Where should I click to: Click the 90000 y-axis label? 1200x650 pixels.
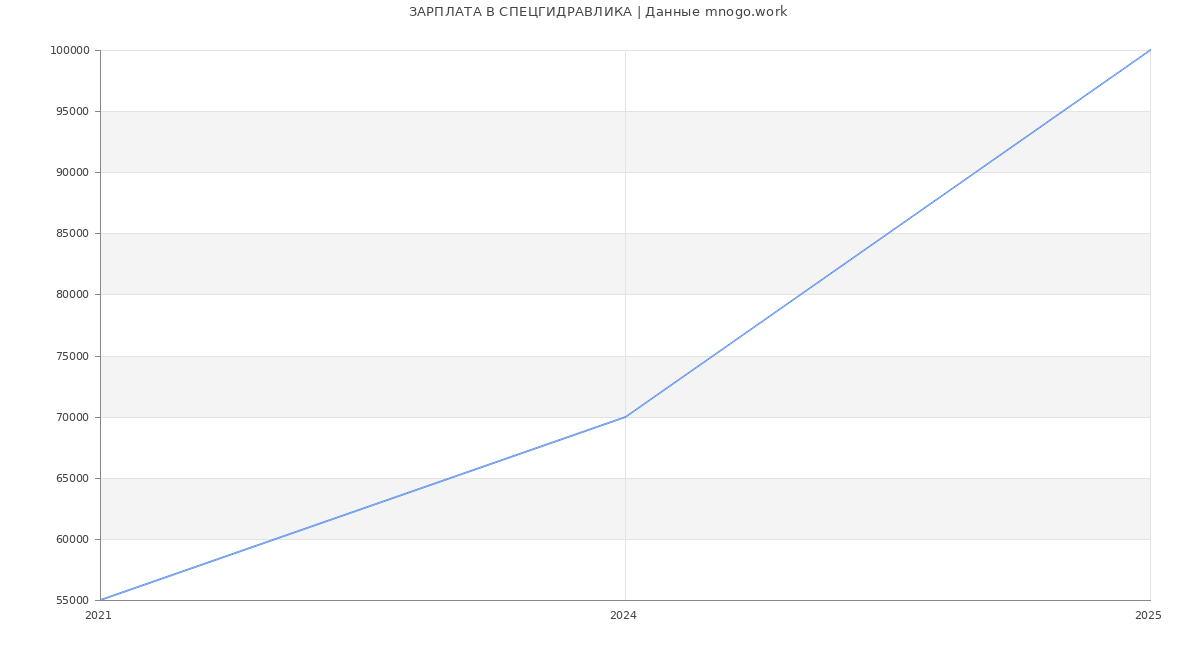point(72,172)
